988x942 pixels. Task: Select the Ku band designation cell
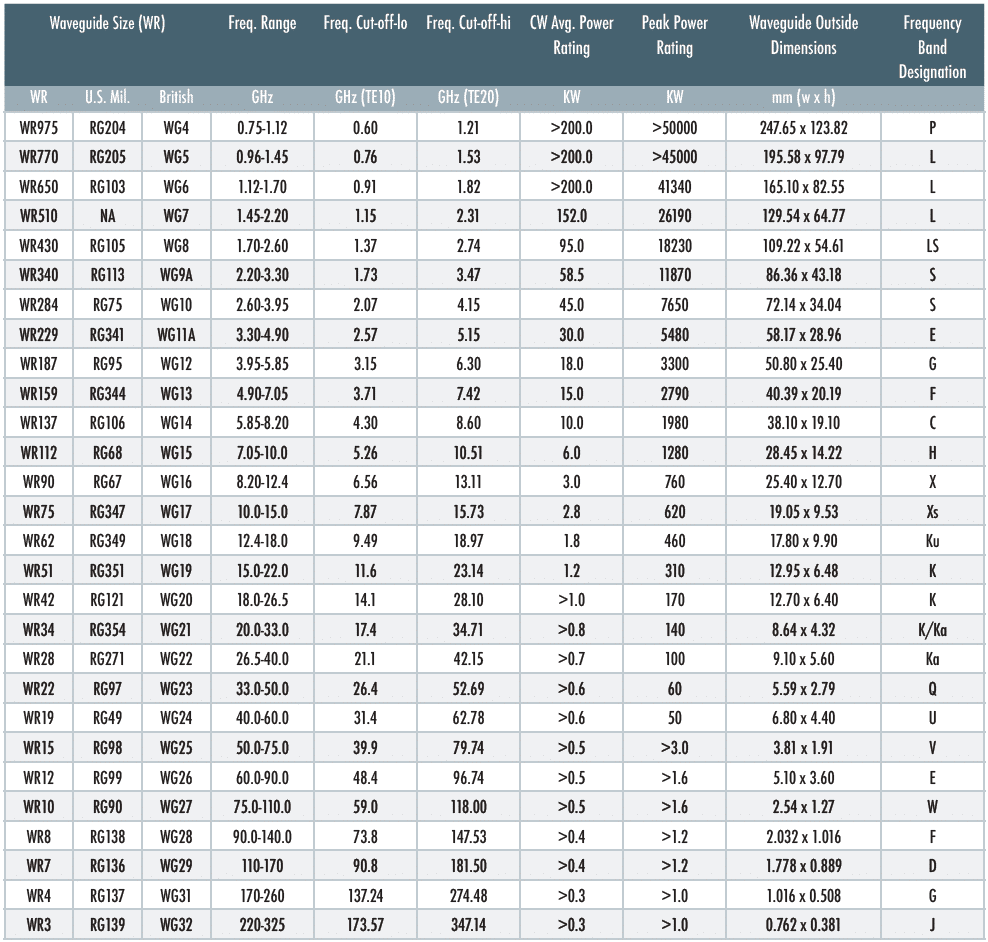931,541
